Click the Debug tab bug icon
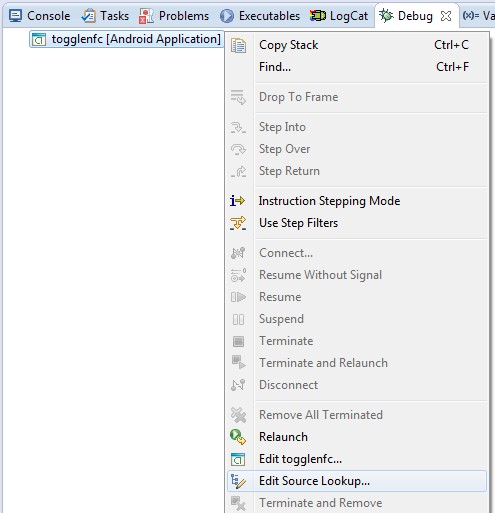495x513 pixels. point(387,15)
